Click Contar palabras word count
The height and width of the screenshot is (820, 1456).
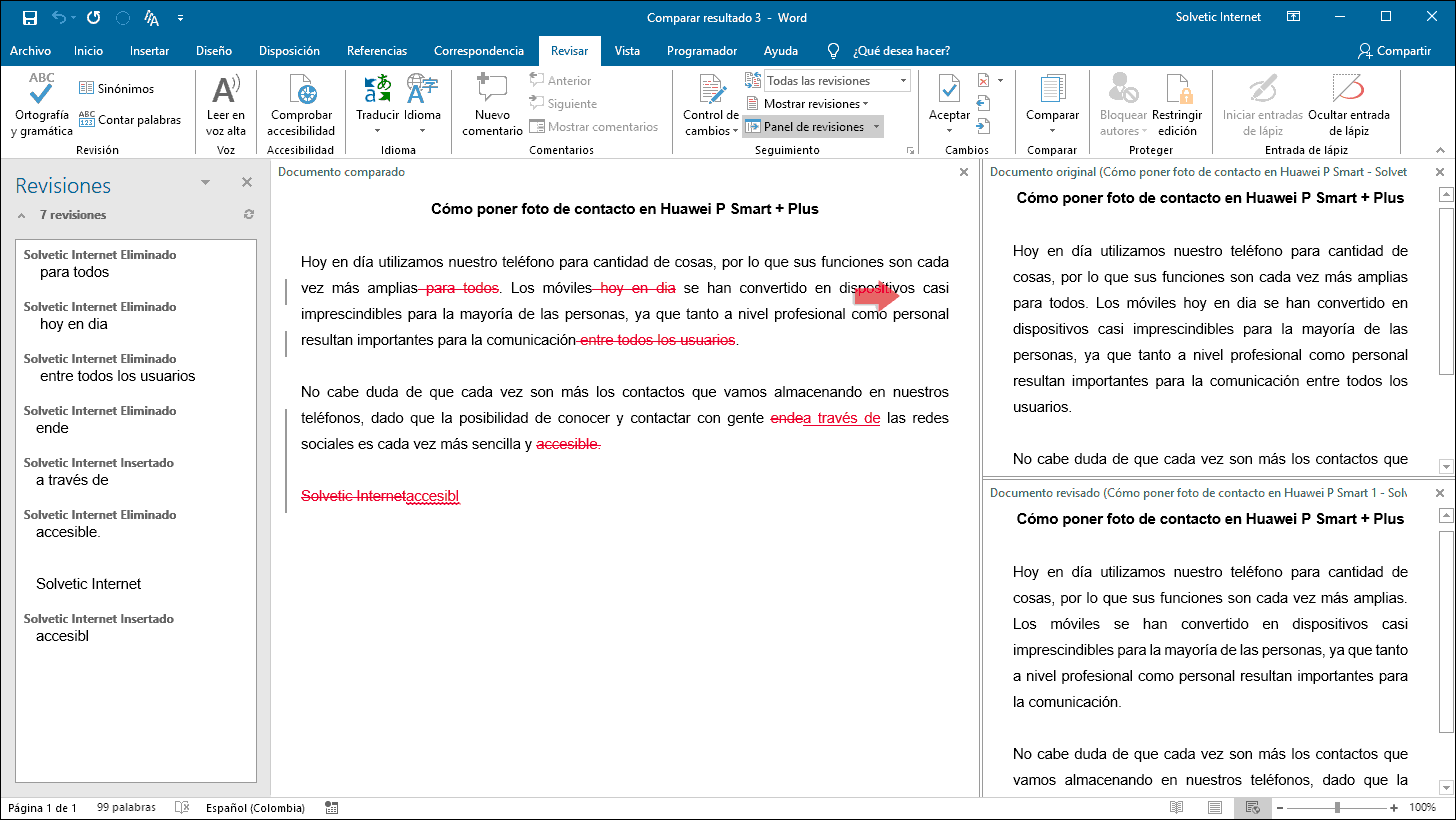coord(130,120)
